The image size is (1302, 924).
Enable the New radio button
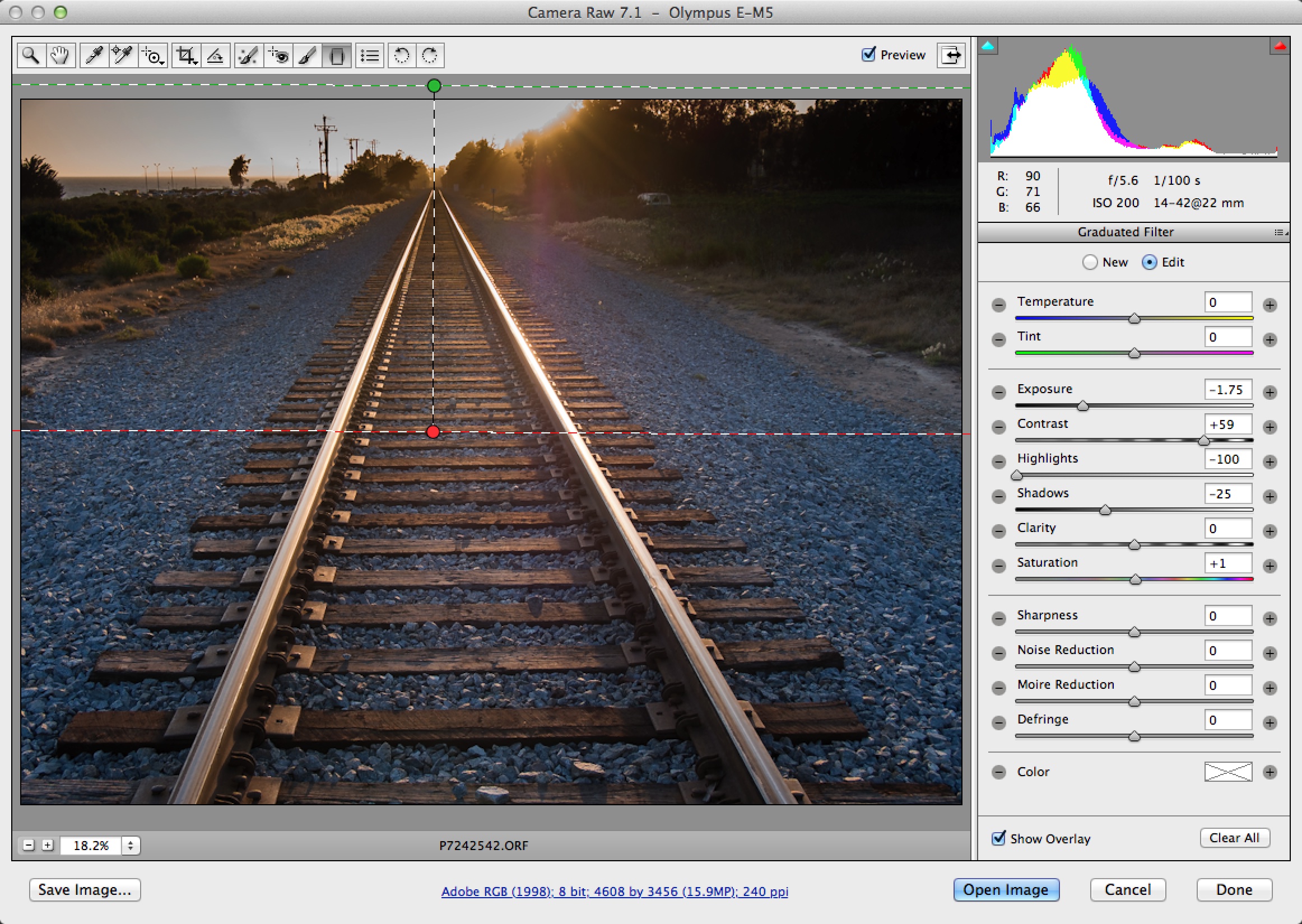[x=1087, y=262]
